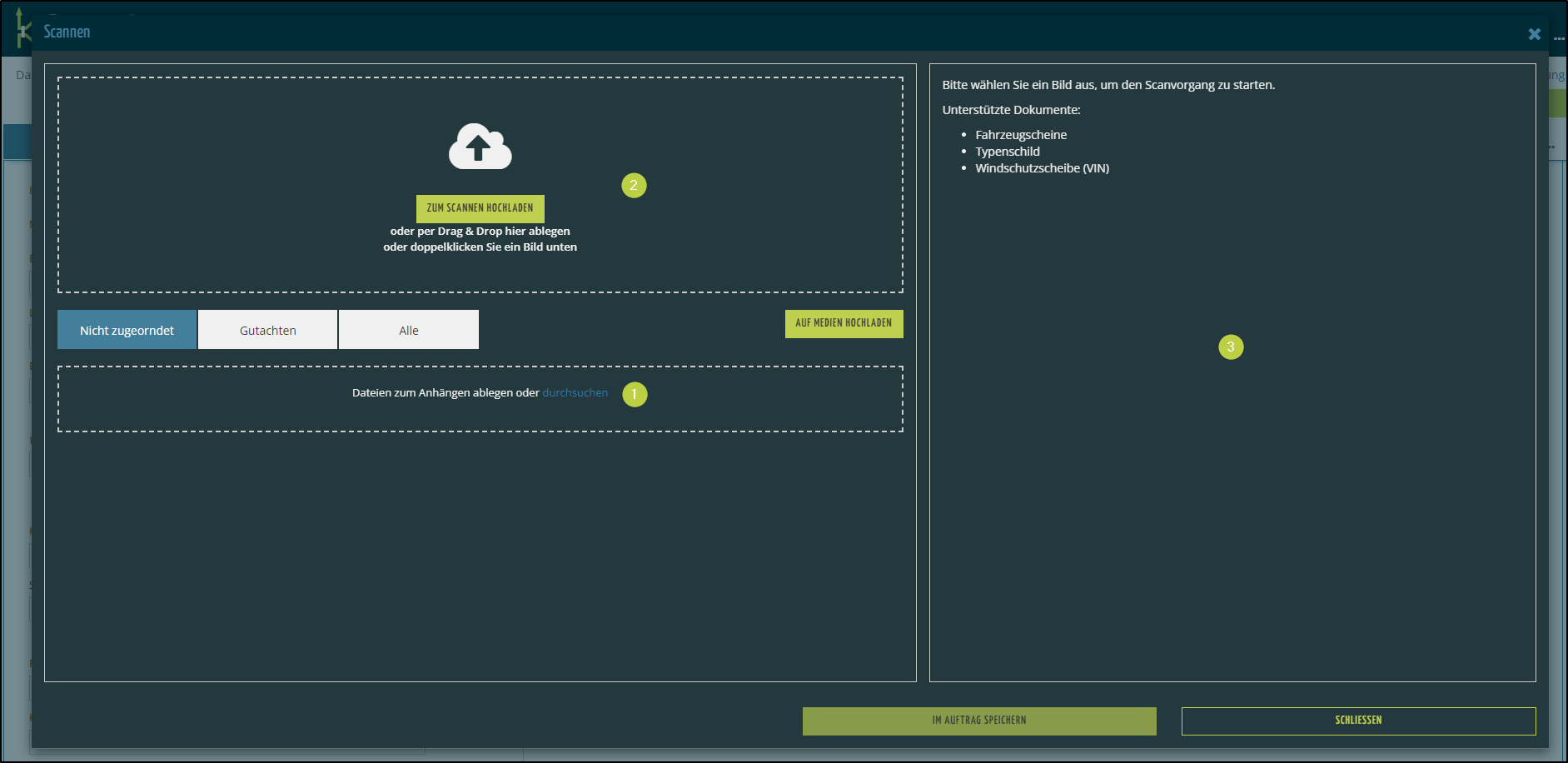Click the SCHLIESSEN button
The width and height of the screenshot is (1568, 763).
1357,721
